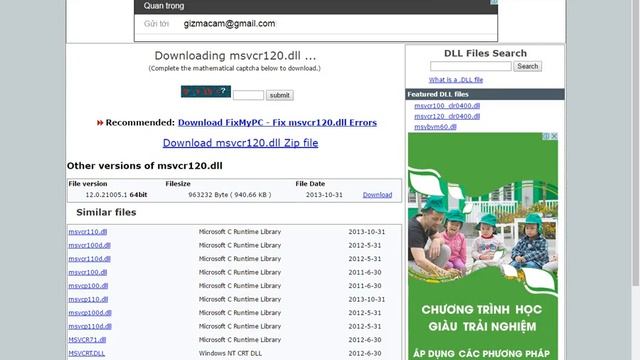Focus the DLL Files Search box
This screenshot has width=640, height=360.
point(471,66)
